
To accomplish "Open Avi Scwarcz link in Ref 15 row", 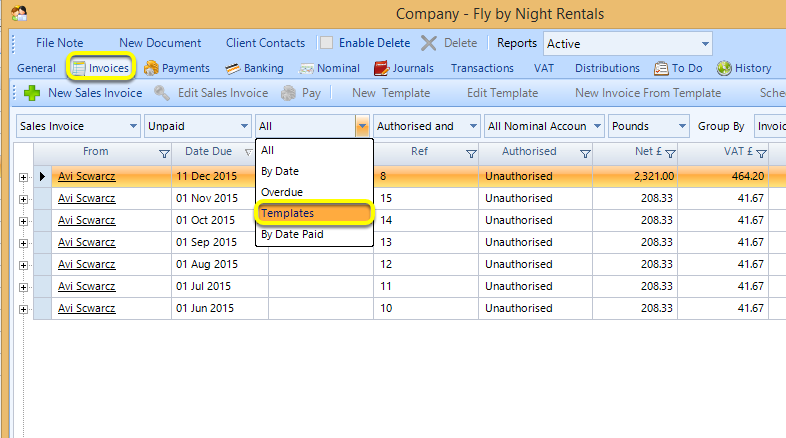I will [x=87, y=198].
